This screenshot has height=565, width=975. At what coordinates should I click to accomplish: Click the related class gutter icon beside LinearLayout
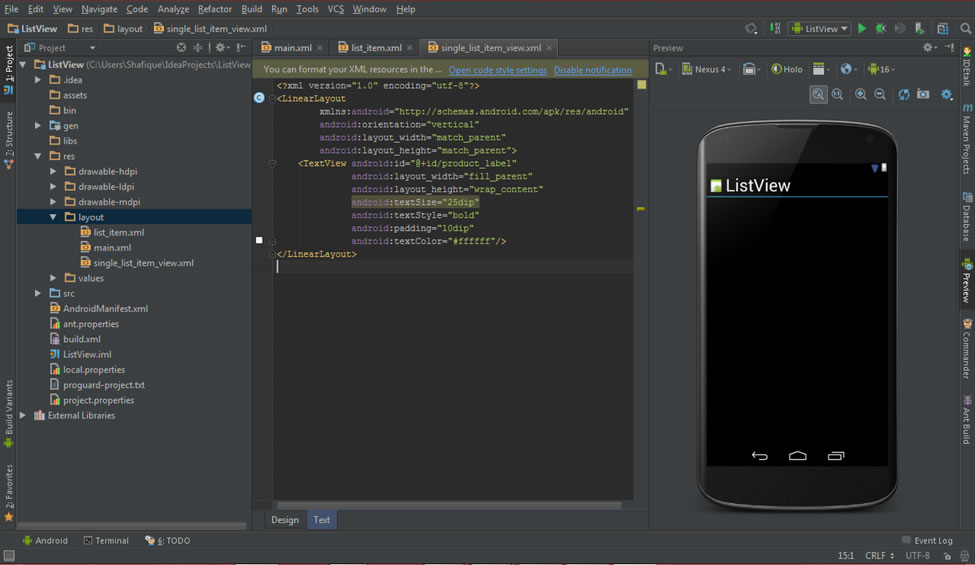coord(259,98)
